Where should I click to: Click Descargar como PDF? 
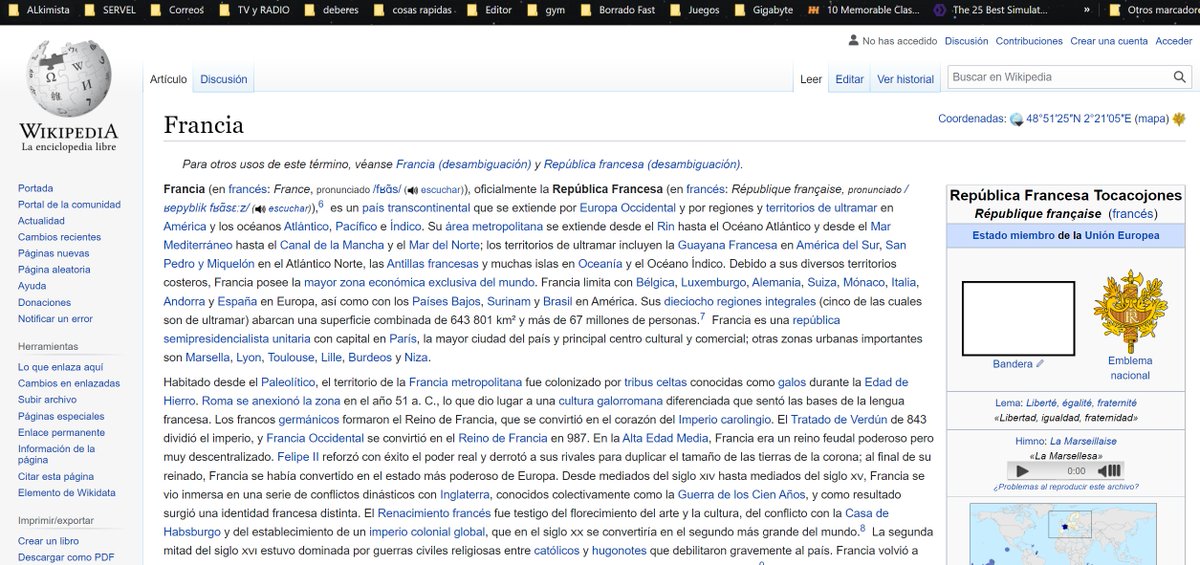66,557
